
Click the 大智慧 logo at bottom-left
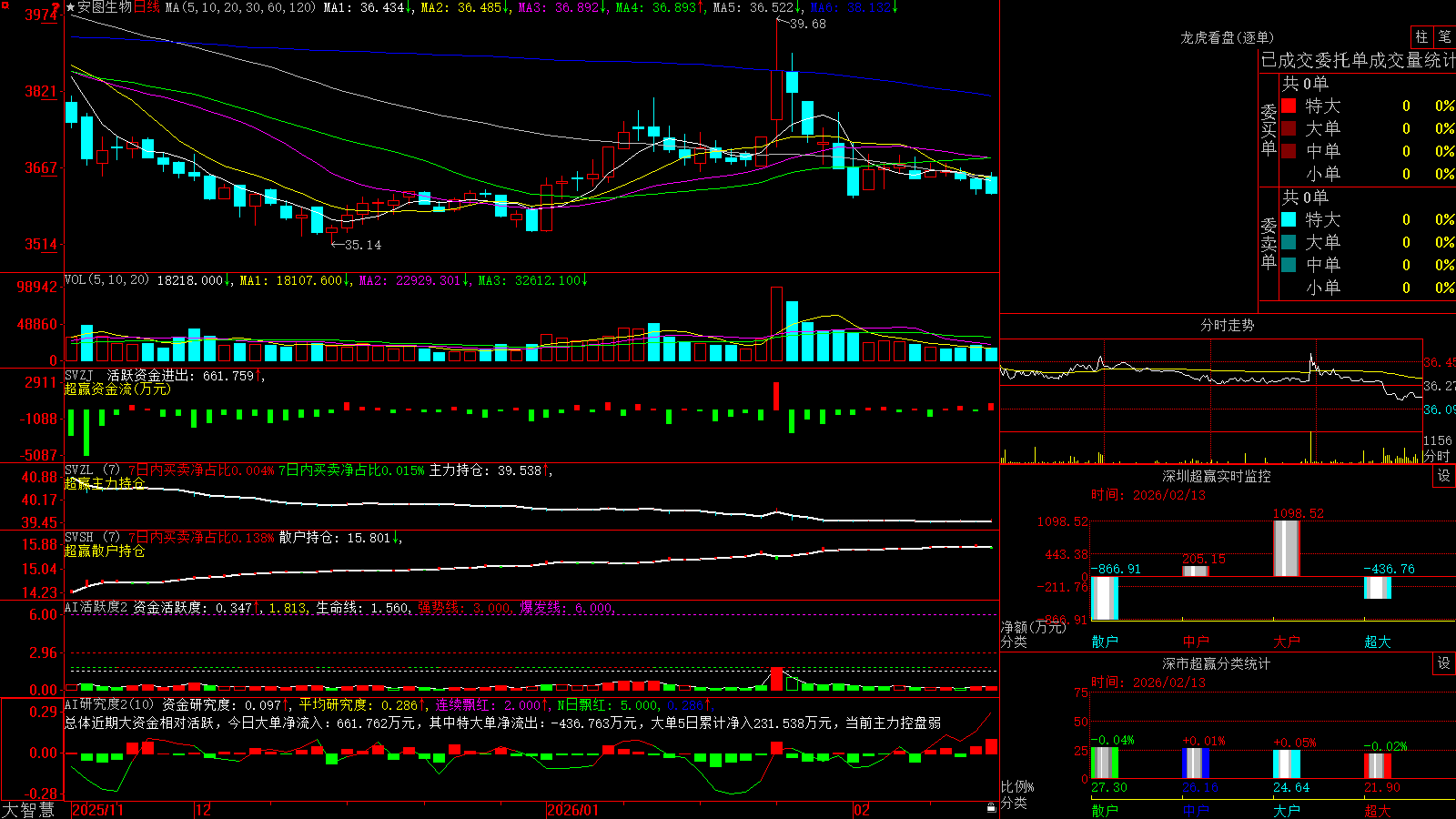pyautogui.click(x=28, y=810)
